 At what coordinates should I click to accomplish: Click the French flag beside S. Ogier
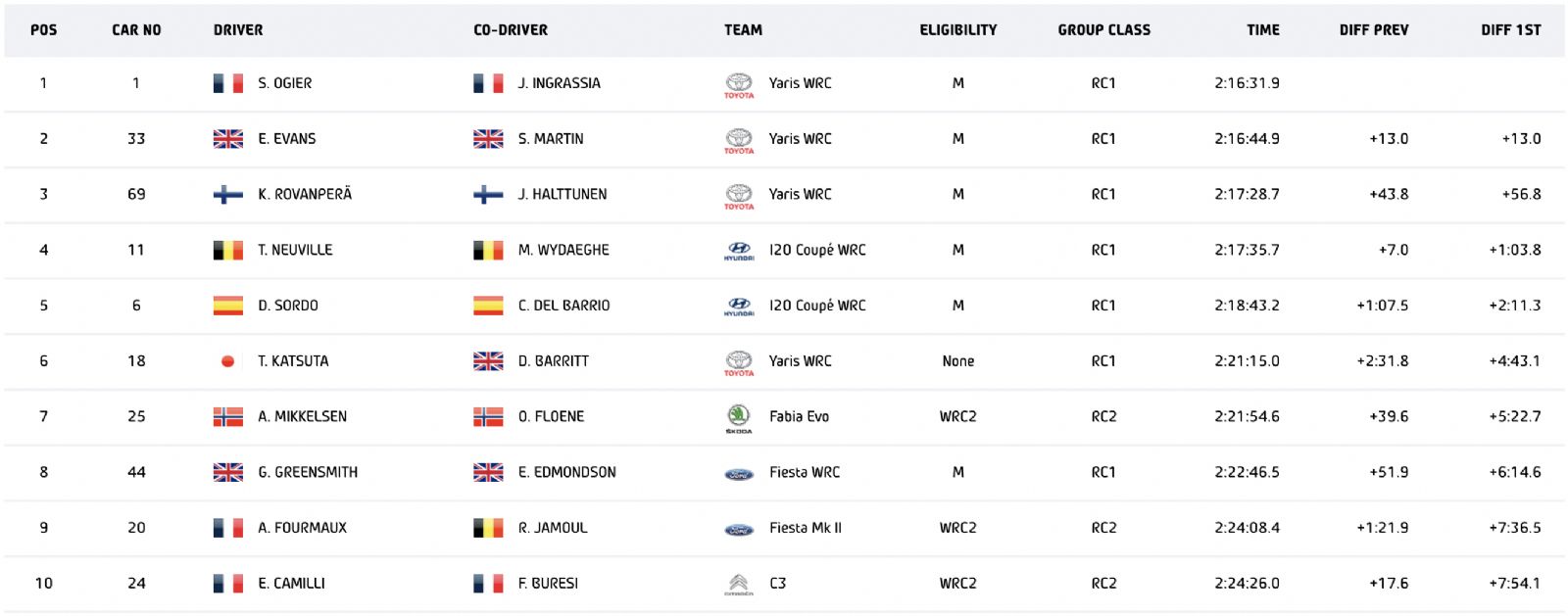228,83
